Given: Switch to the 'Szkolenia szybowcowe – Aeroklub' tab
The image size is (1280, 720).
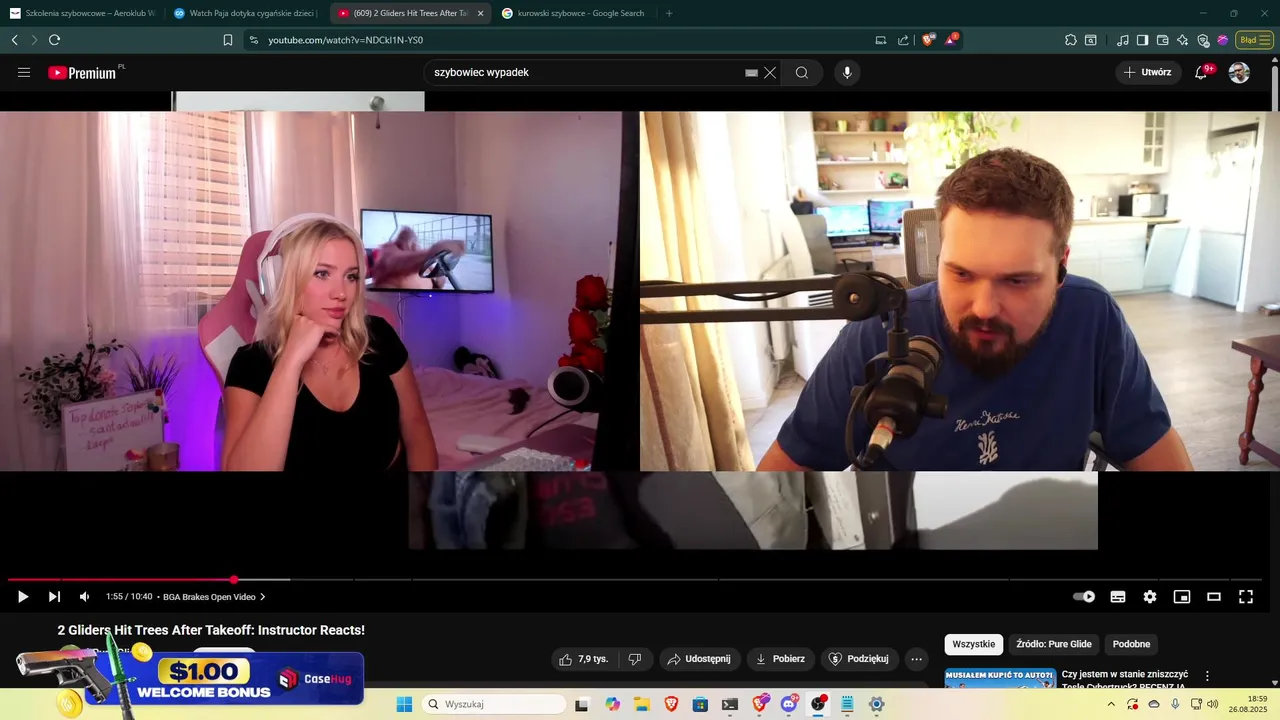Looking at the screenshot, I should [82, 13].
